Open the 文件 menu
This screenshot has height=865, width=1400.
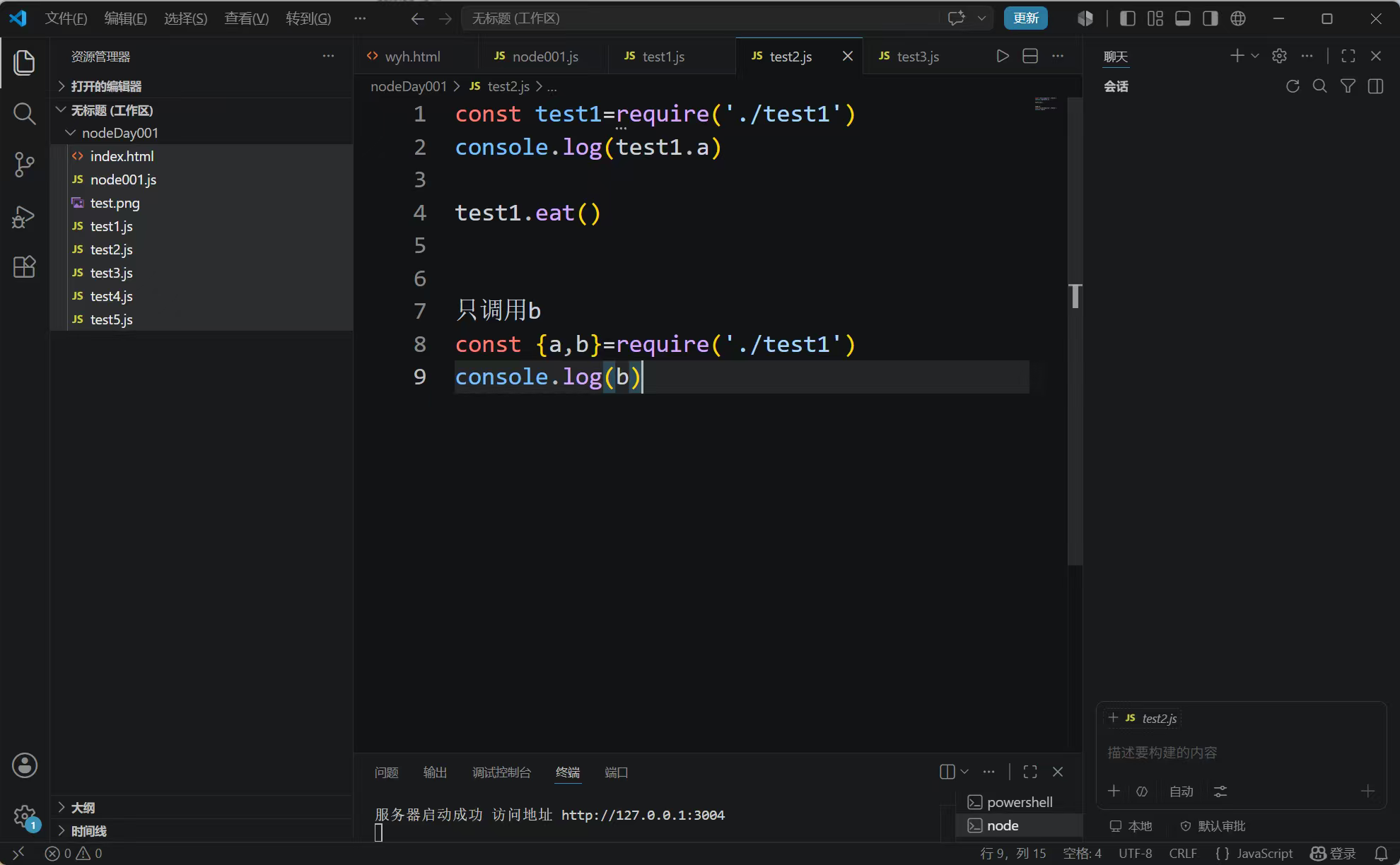[66, 18]
